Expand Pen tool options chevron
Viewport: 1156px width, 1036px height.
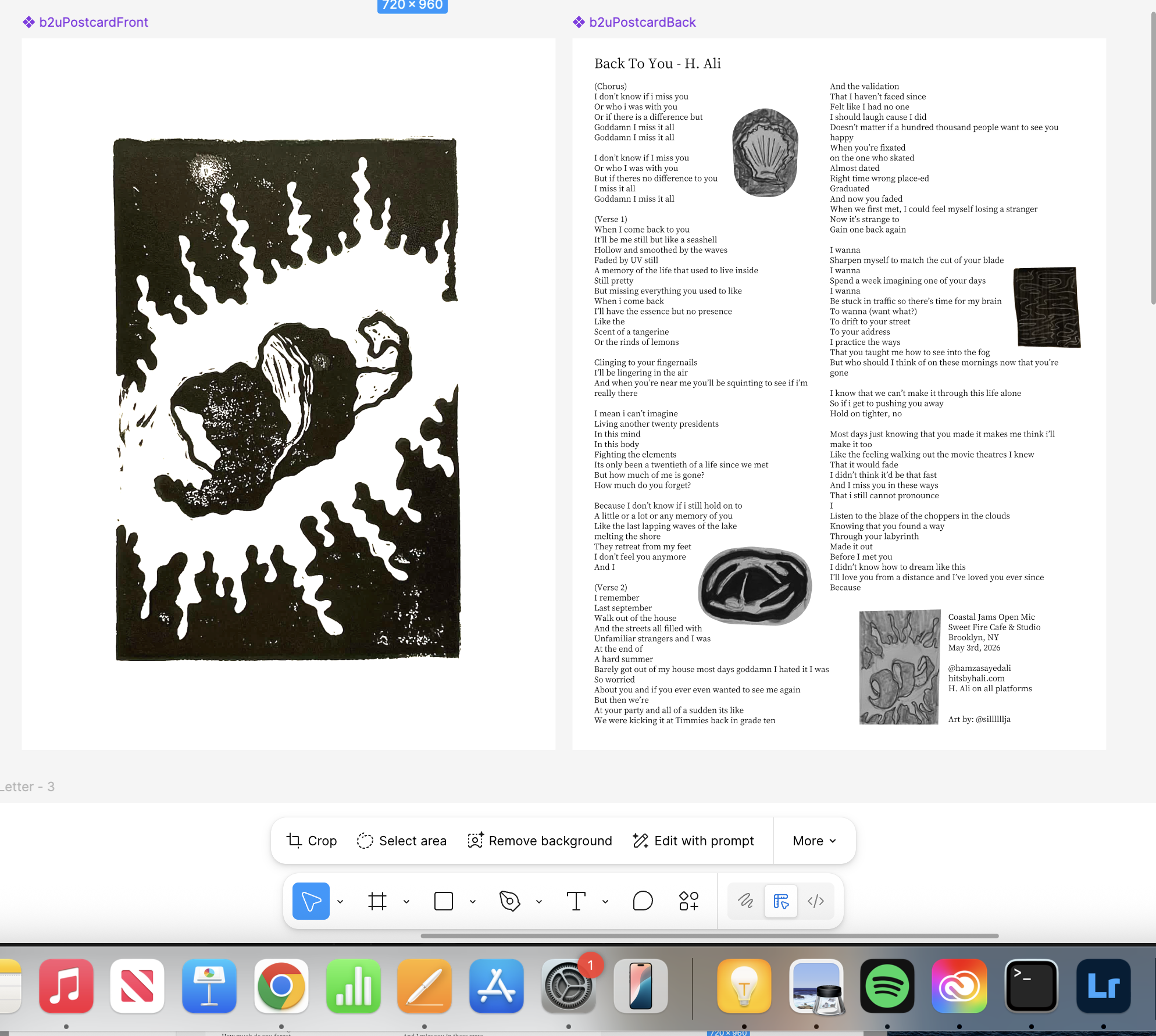(x=539, y=902)
